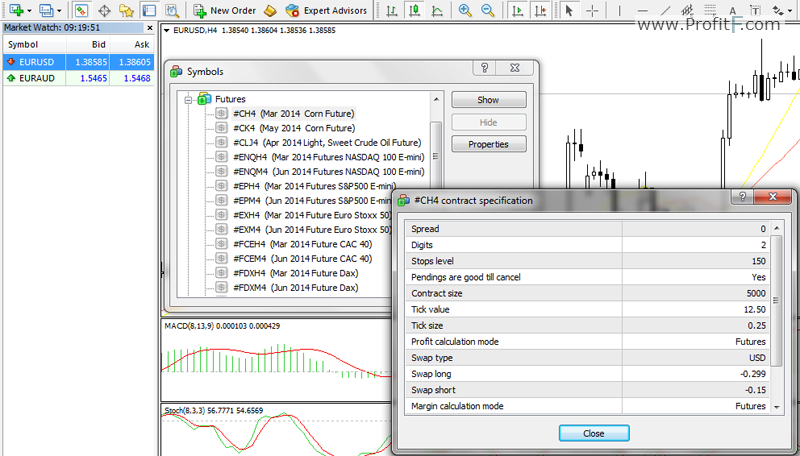Click Properties button in Symbols dialog
The image size is (800, 456).
point(488,144)
